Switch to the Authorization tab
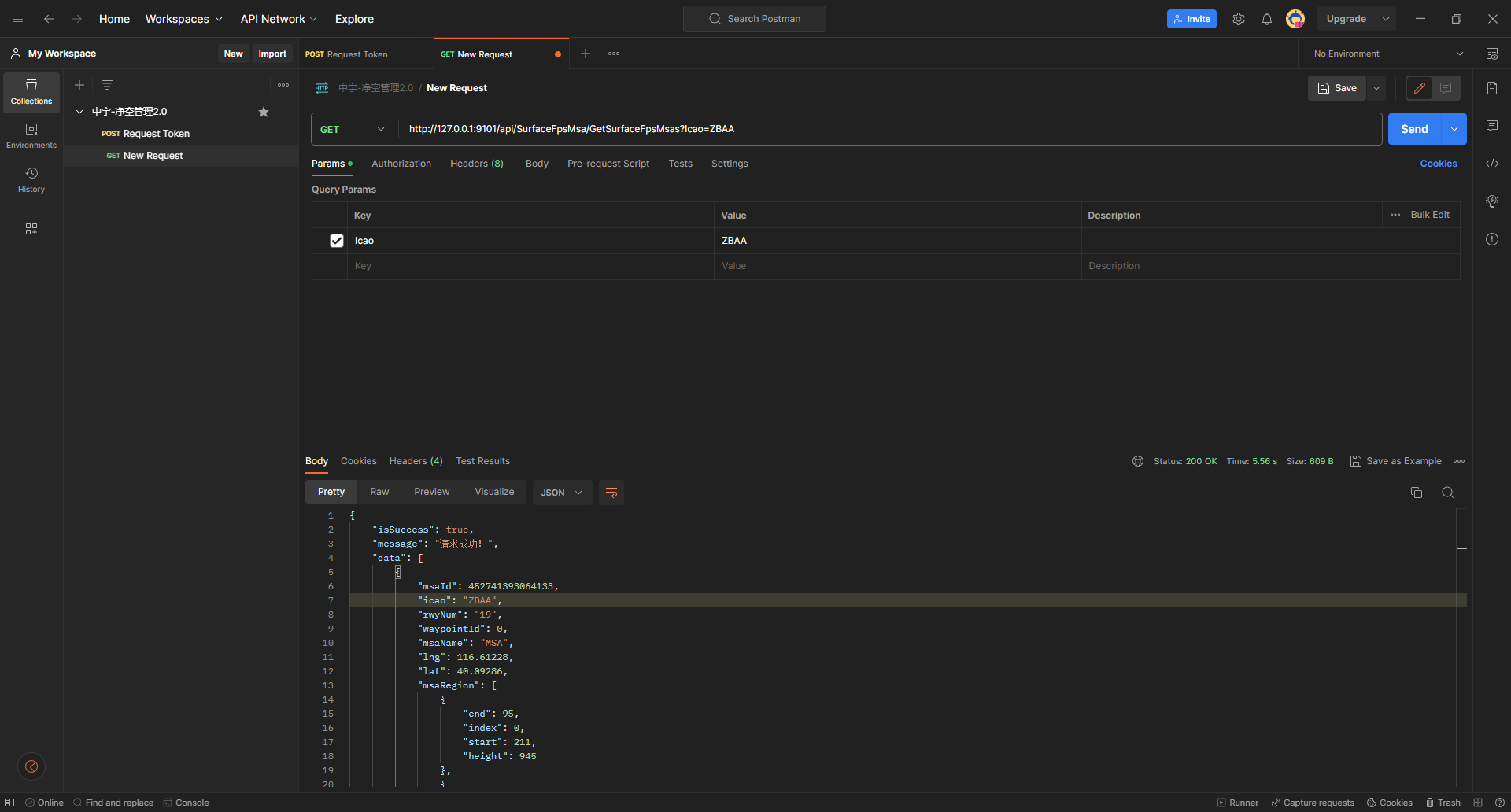This screenshot has width=1511, height=812. [x=401, y=164]
